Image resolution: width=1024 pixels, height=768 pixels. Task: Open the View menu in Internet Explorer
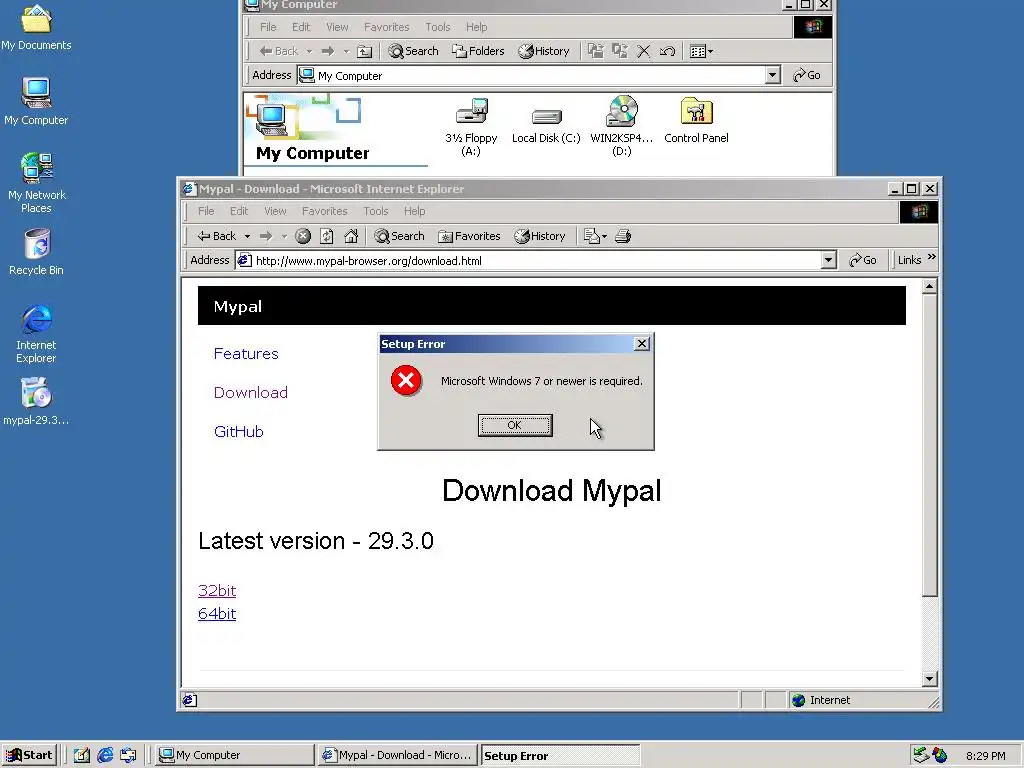point(275,211)
